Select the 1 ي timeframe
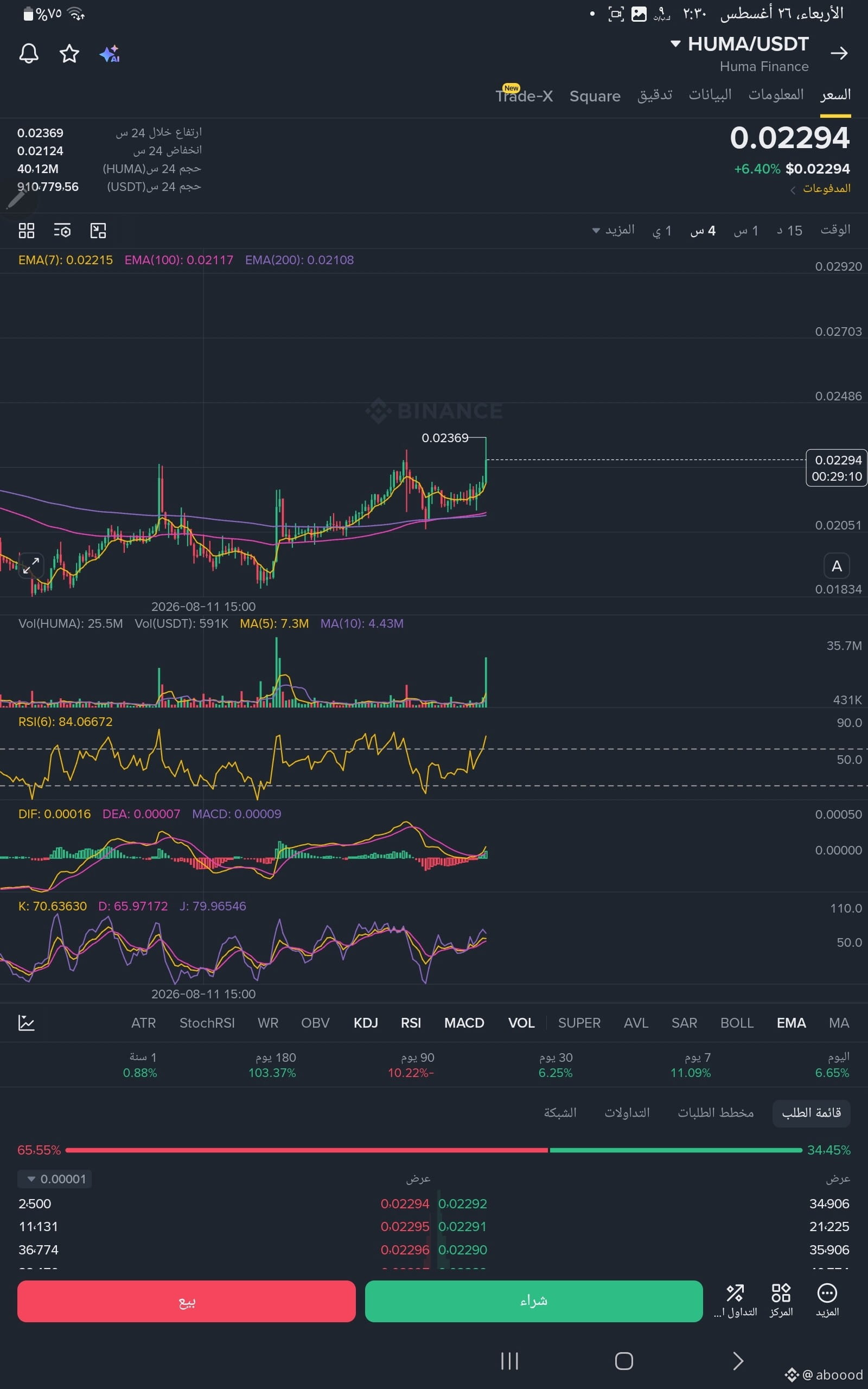868x1389 pixels. (662, 231)
